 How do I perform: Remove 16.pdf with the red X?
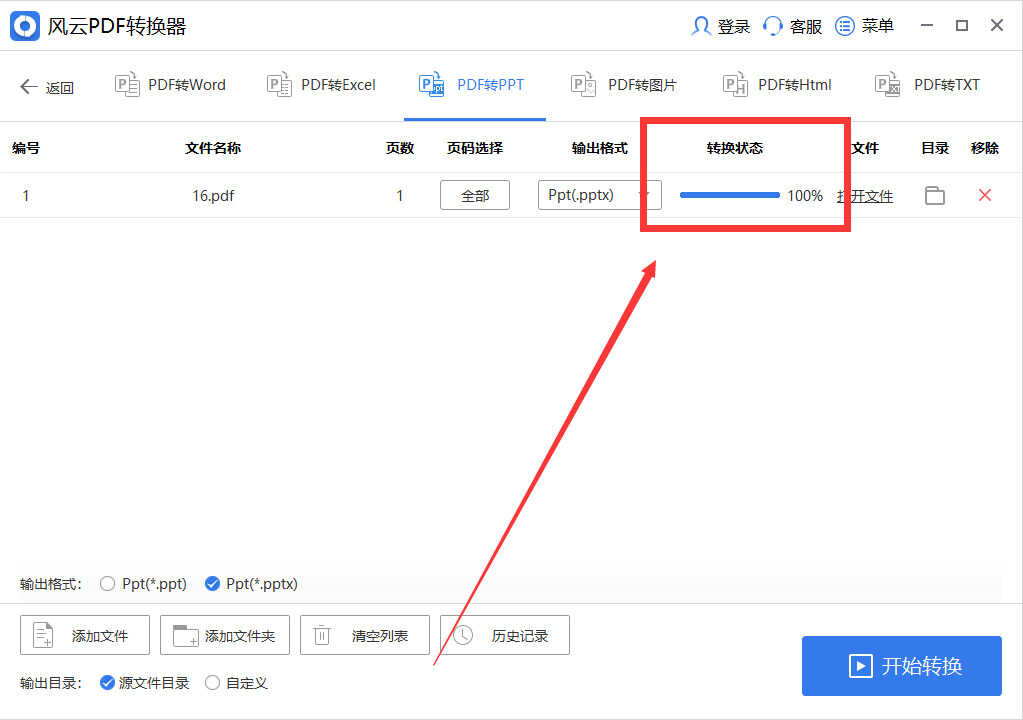[985, 195]
